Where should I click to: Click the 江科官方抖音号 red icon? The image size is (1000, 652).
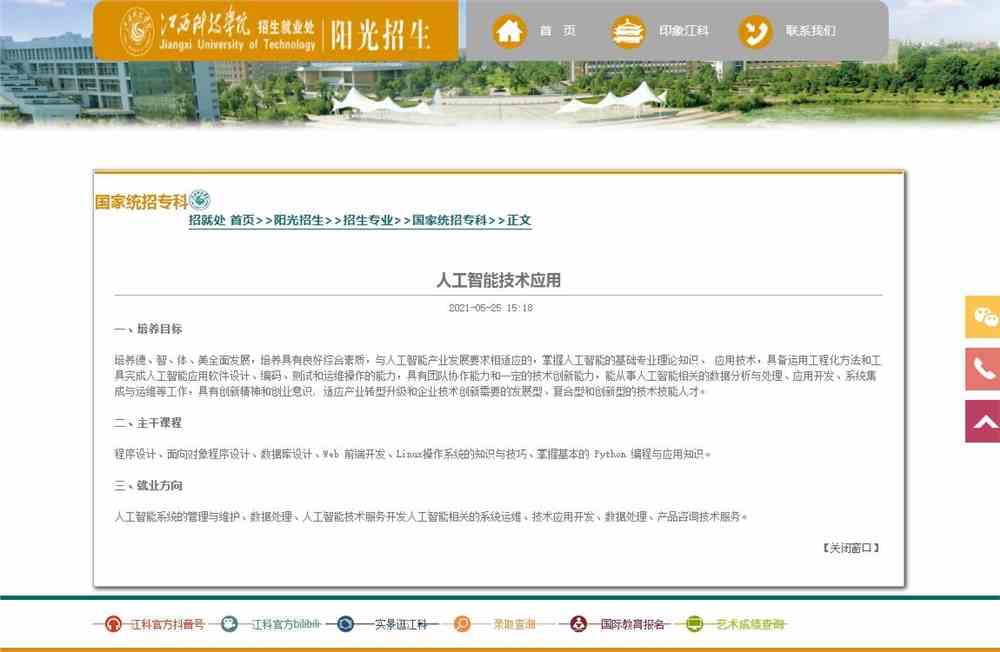113,624
